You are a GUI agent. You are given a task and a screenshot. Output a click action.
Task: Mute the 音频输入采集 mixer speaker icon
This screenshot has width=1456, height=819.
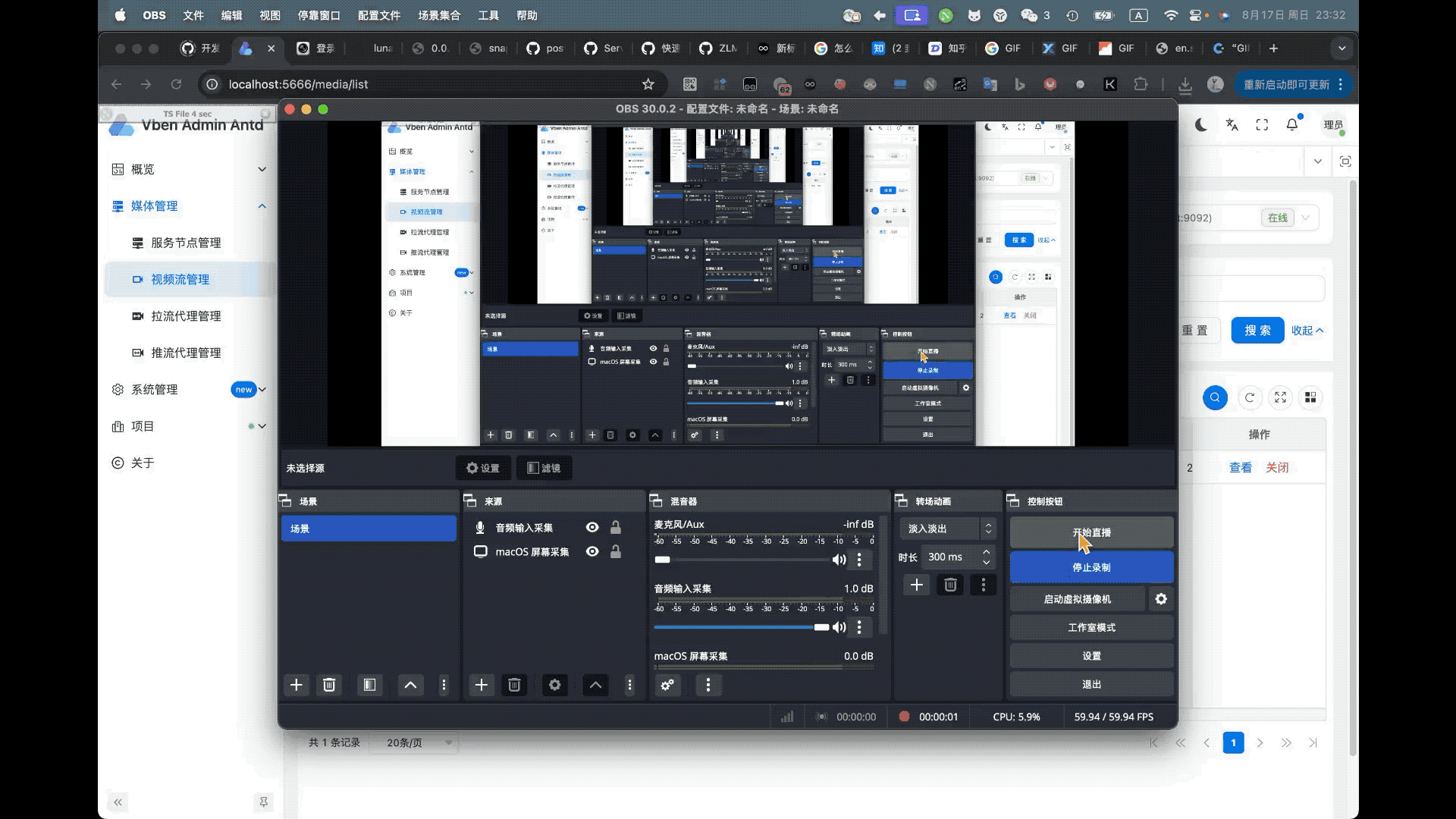(839, 627)
